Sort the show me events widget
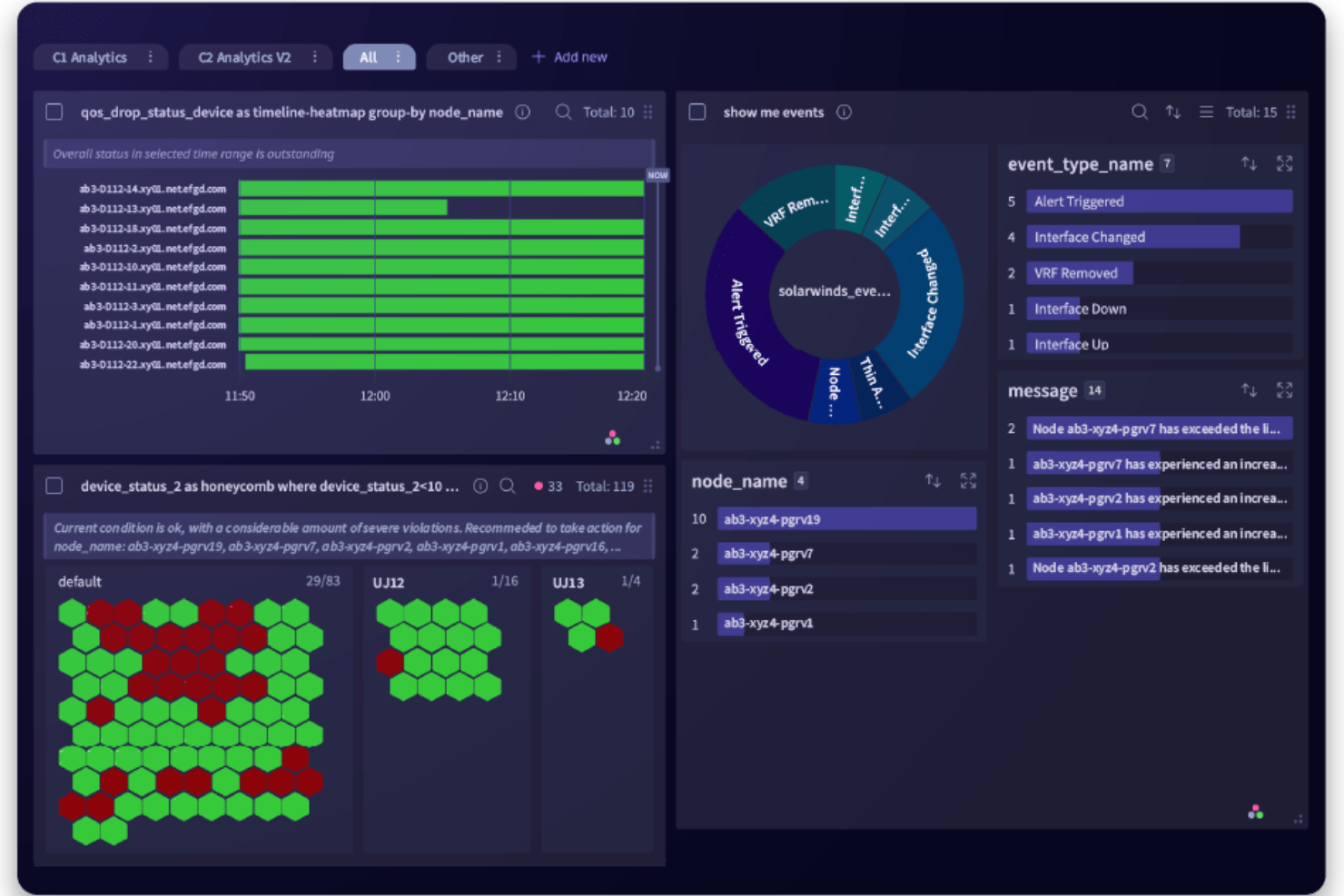Image resolution: width=1344 pixels, height=896 pixels. pyautogui.click(x=1173, y=112)
